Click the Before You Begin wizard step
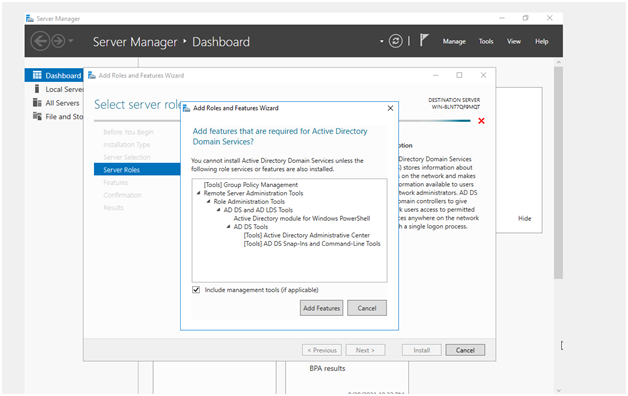The width and height of the screenshot is (628, 396). click(x=128, y=132)
